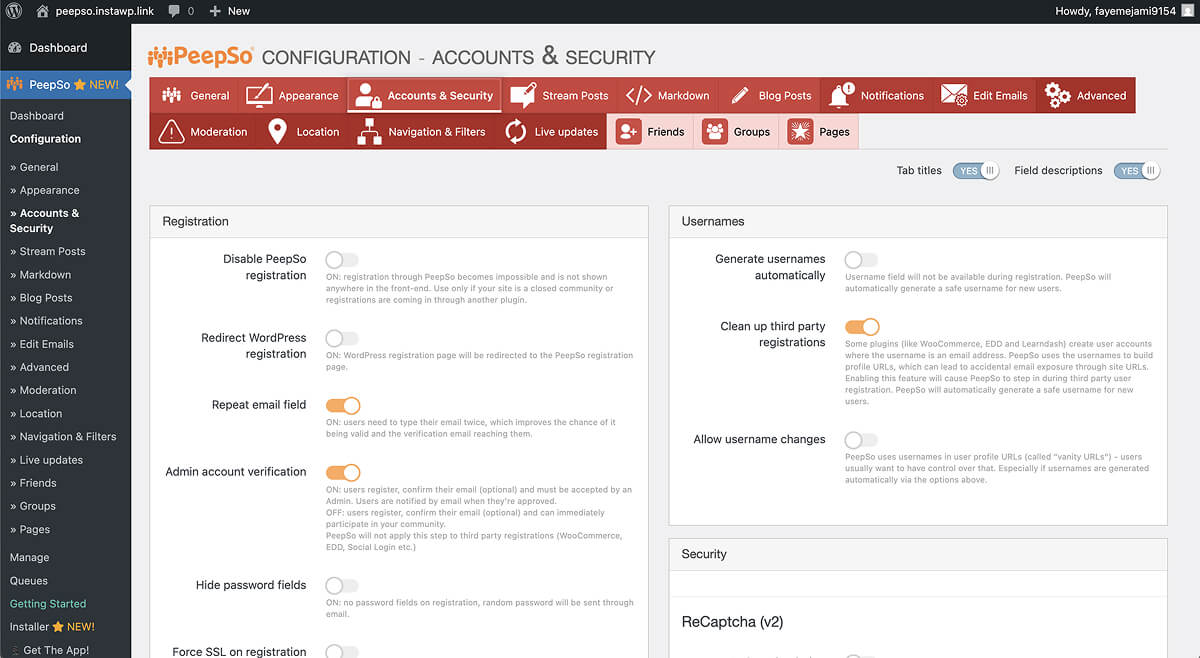
Task: Click the Advanced gears icon
Action: [x=1057, y=95]
